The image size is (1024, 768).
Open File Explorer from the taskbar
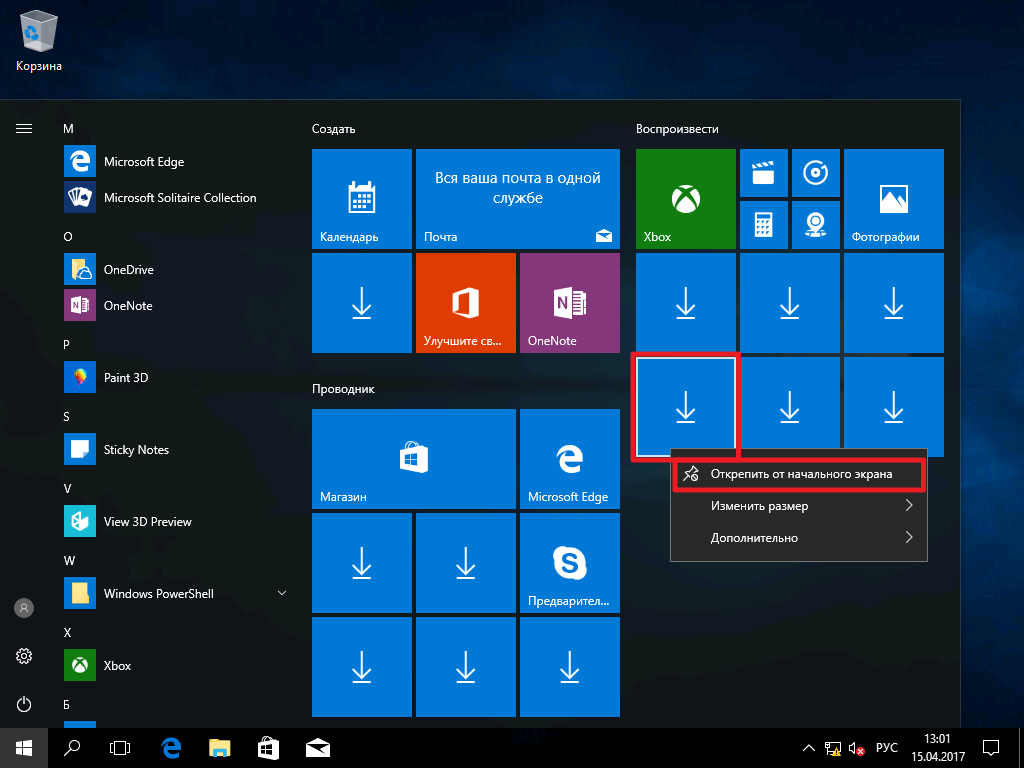(220, 748)
